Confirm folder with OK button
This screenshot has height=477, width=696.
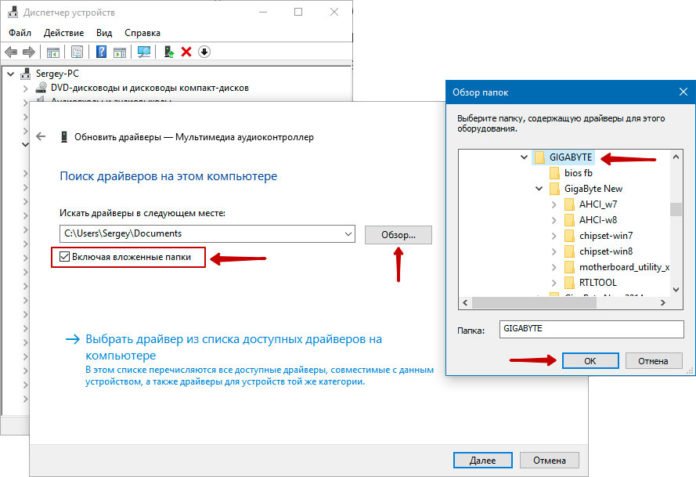590,361
